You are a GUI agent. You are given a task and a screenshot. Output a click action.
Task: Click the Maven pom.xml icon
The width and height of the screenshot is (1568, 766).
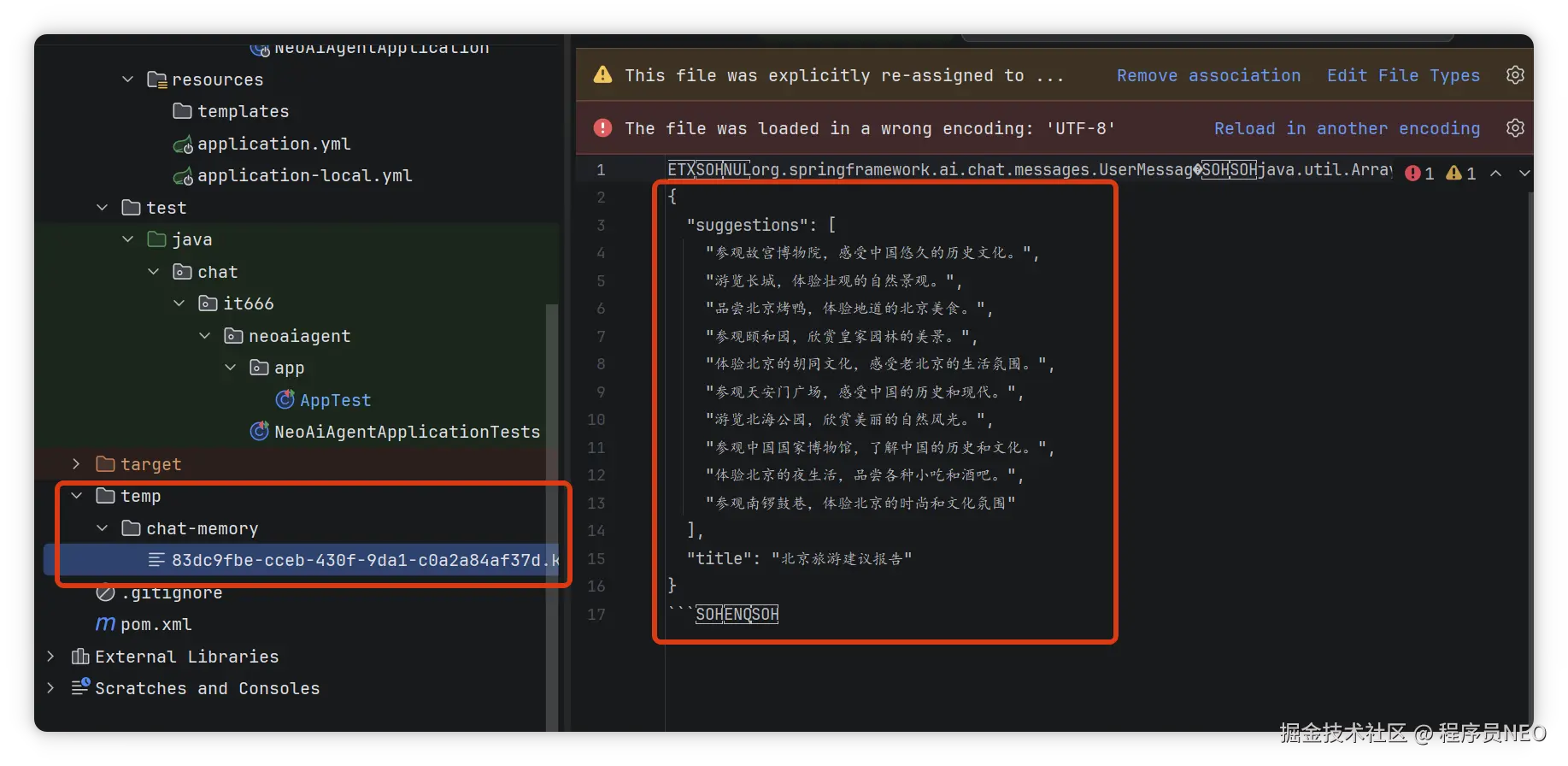105,624
